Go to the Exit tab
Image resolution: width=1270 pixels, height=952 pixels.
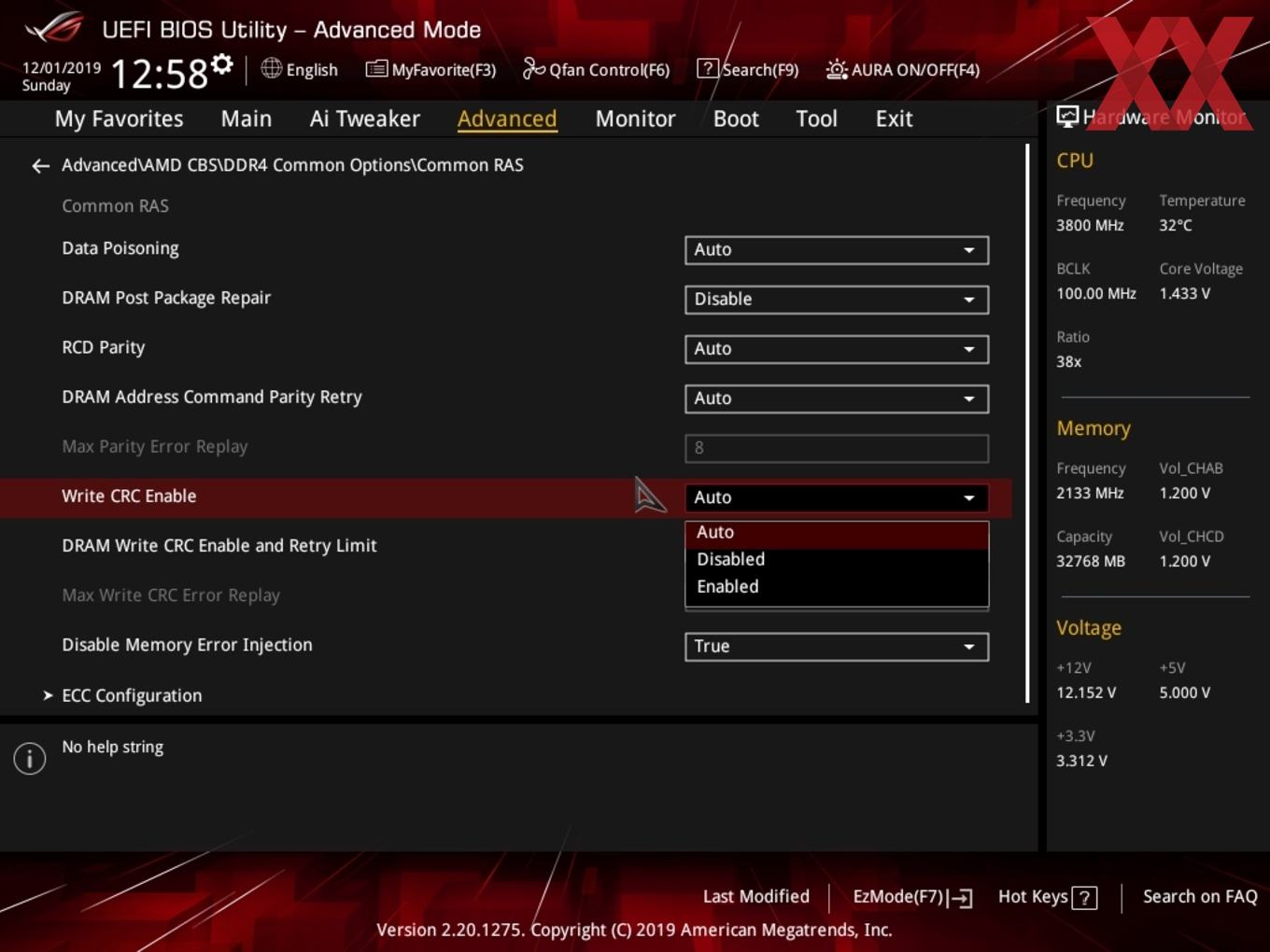tap(894, 119)
